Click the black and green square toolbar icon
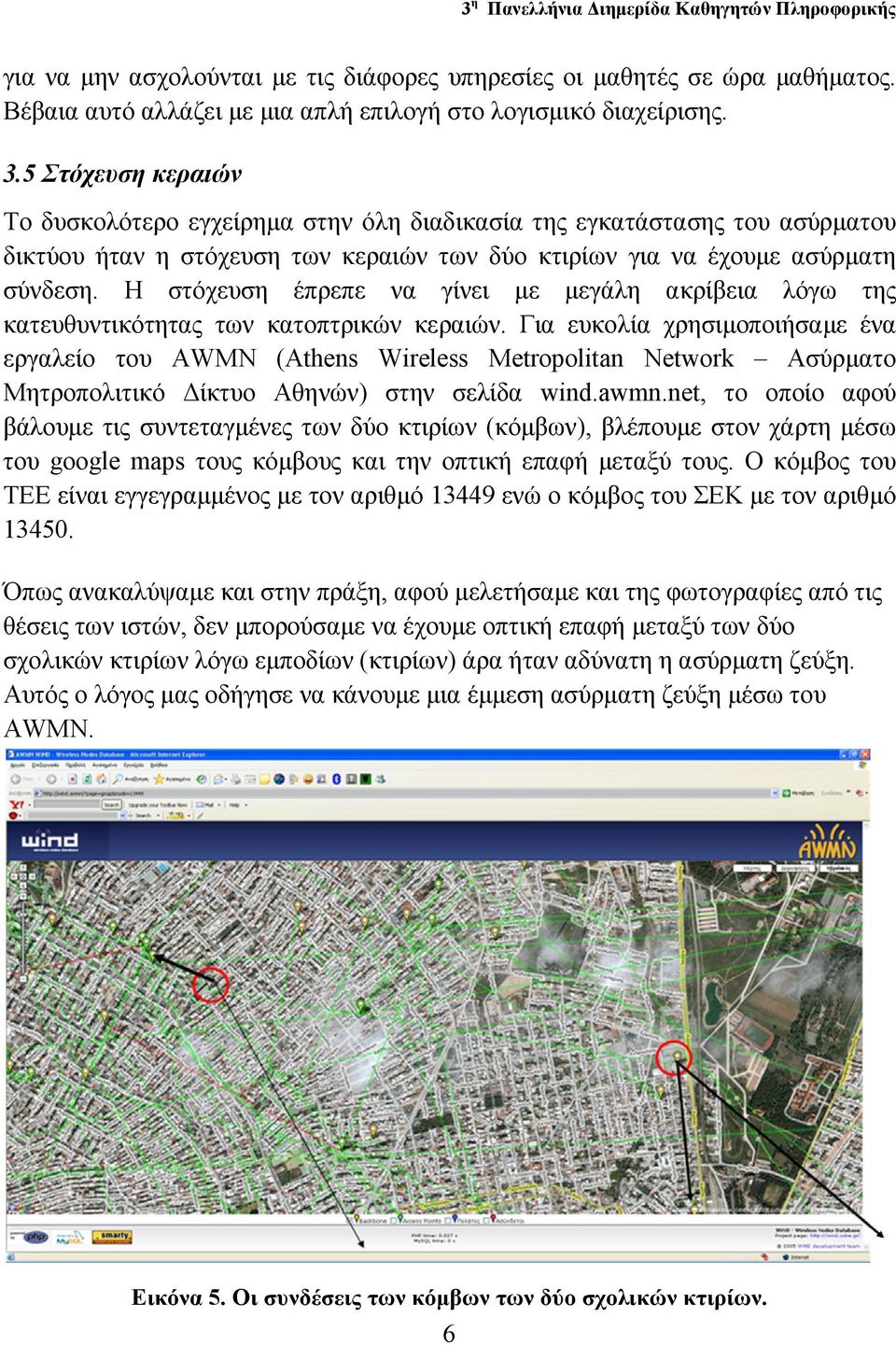 coord(365,779)
